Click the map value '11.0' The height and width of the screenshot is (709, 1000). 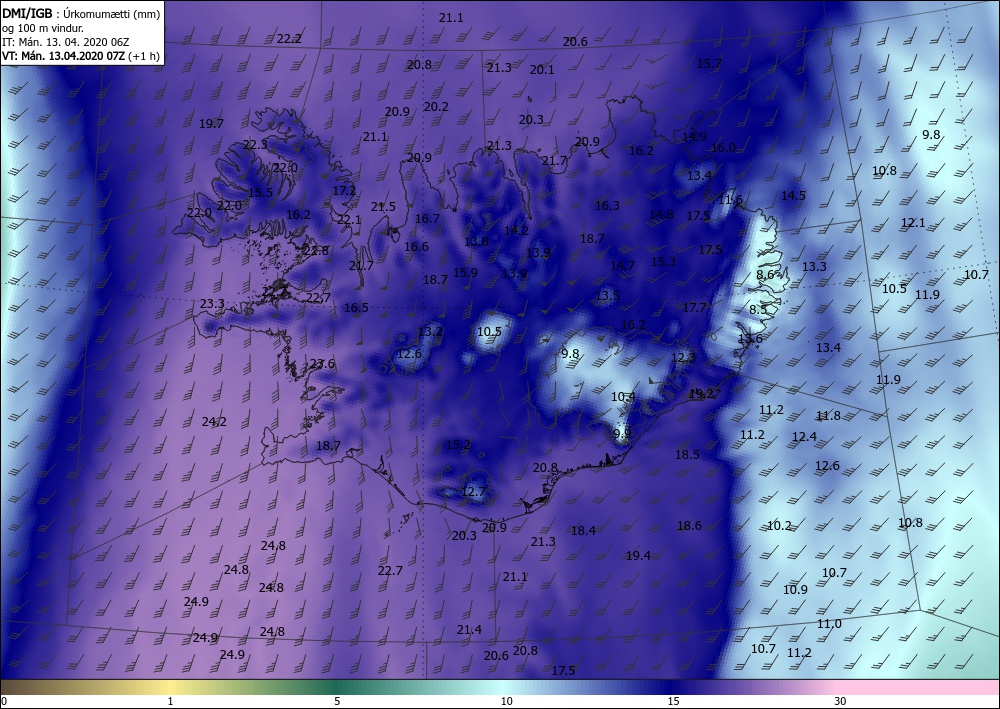point(829,624)
